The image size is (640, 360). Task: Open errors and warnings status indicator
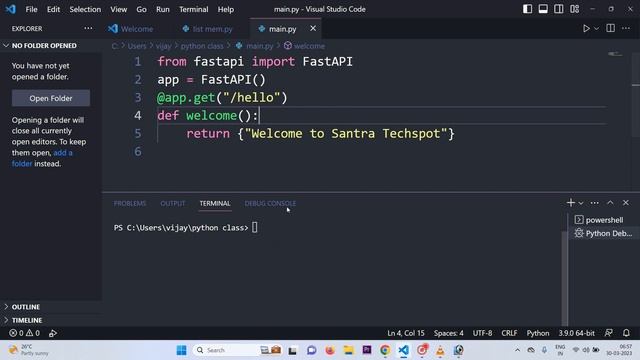pyautogui.click(x=24, y=333)
